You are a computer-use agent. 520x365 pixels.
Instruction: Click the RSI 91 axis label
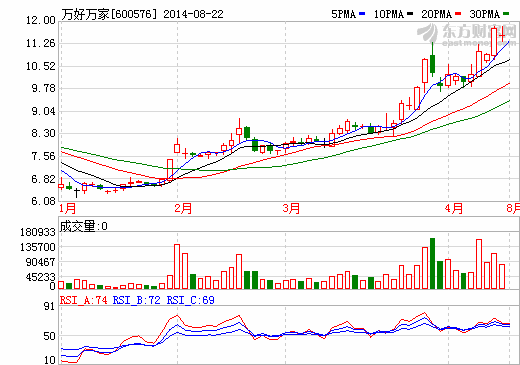[x=49, y=306]
